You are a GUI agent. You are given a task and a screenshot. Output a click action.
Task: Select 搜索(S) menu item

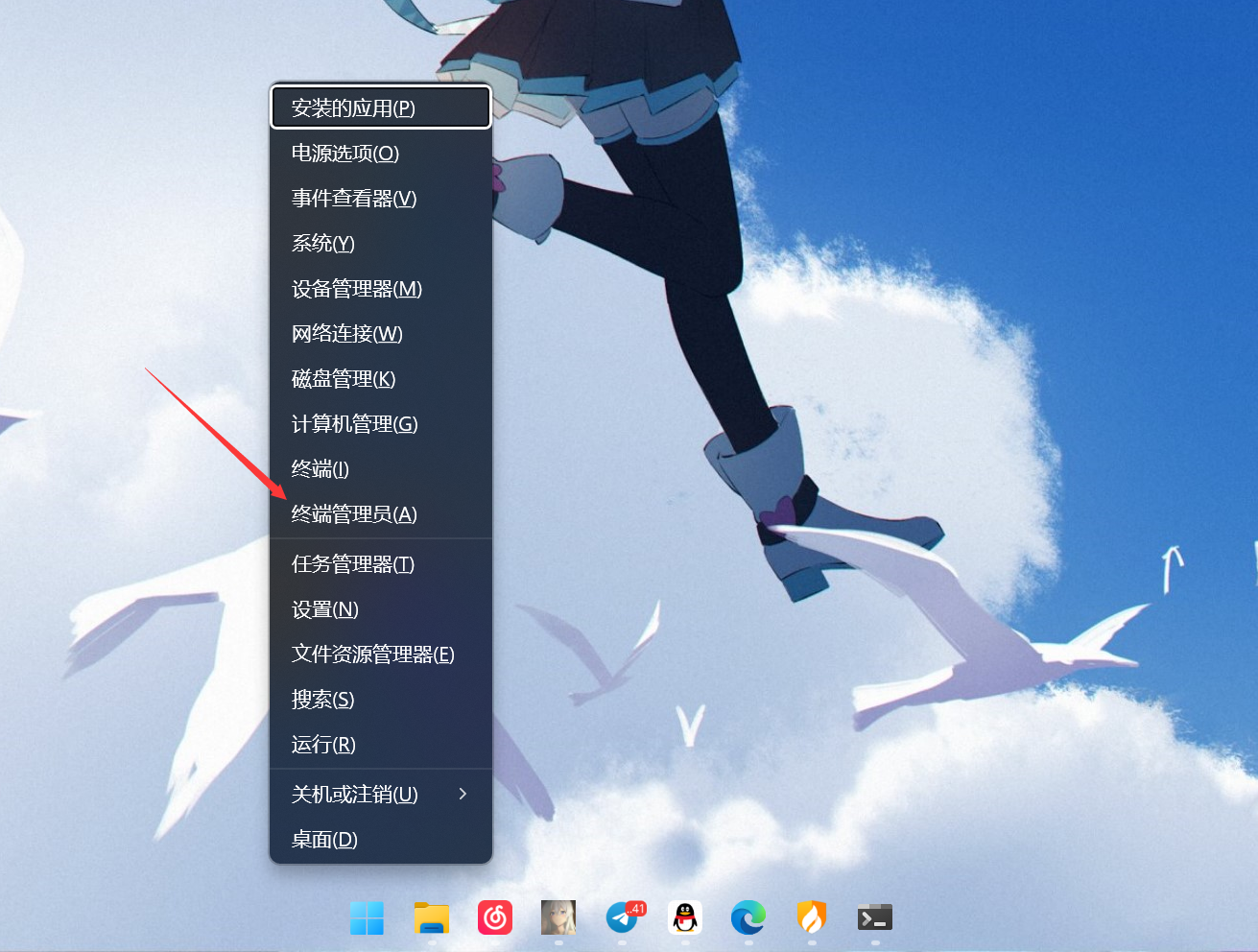[x=381, y=700]
